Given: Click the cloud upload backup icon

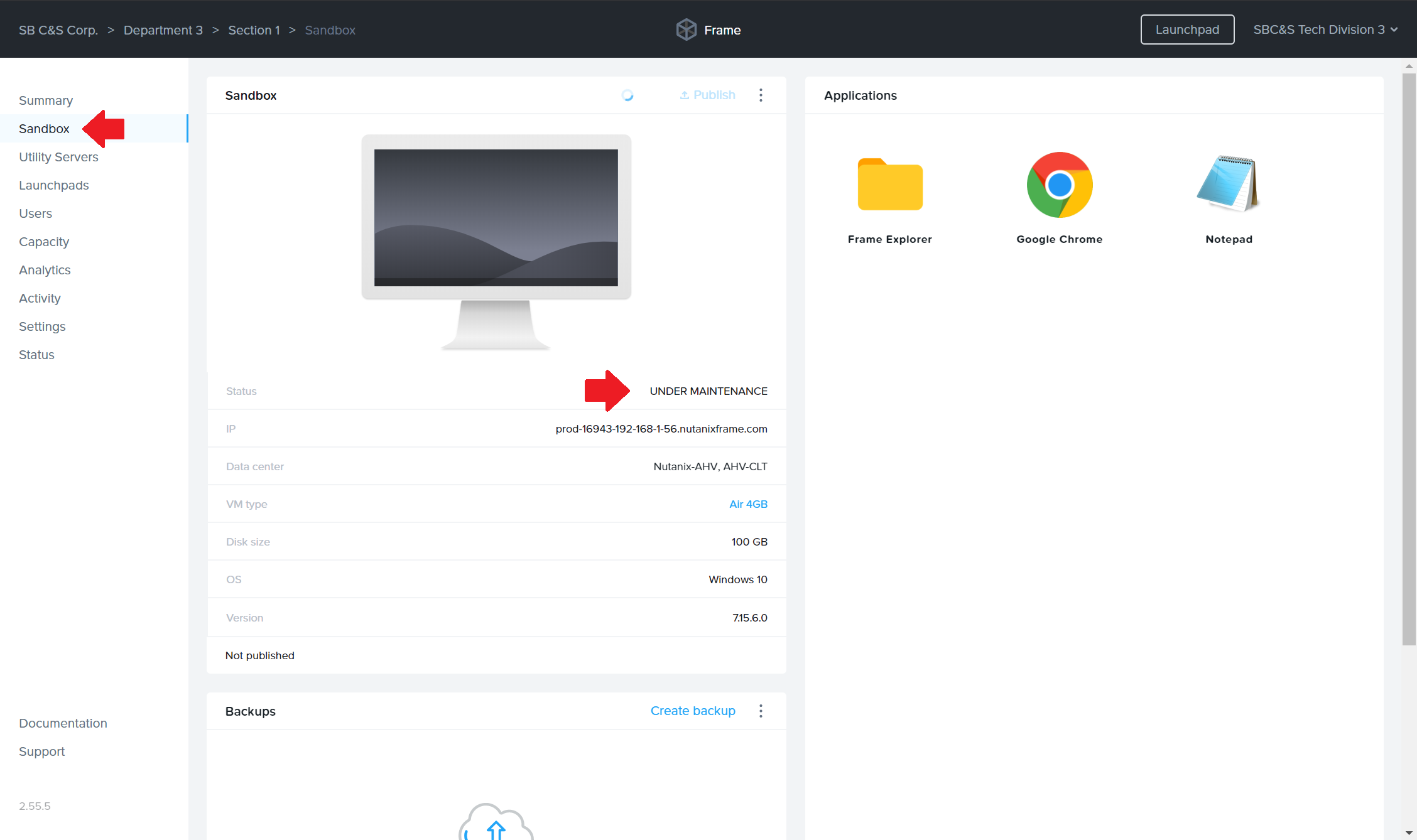Looking at the screenshot, I should coord(496,822).
